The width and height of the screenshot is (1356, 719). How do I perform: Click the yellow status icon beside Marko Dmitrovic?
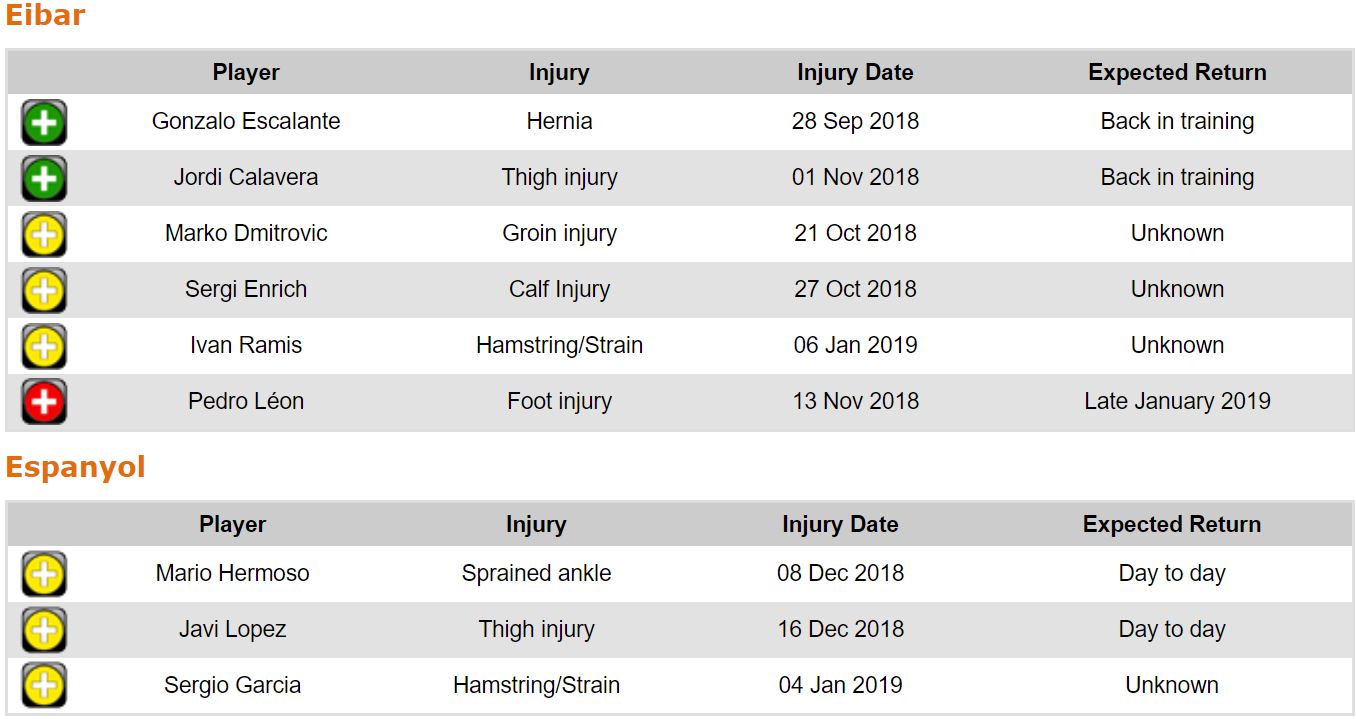point(44,235)
